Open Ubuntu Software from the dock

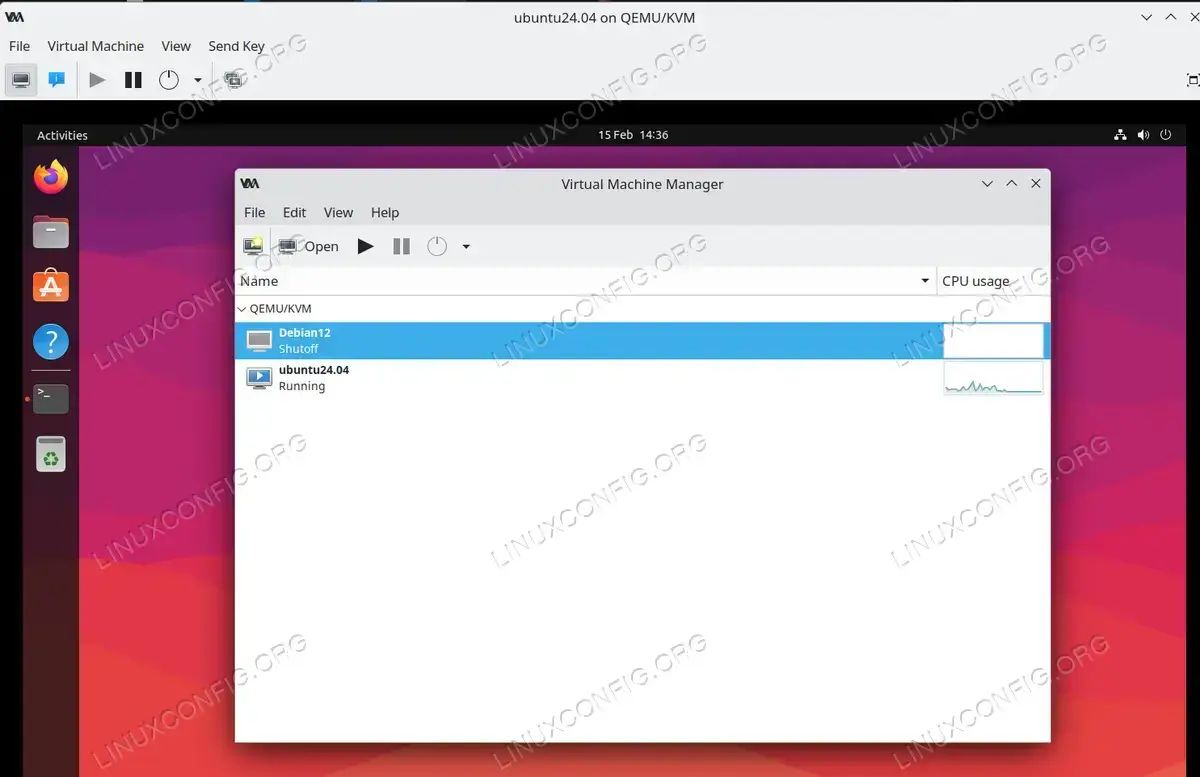(51, 287)
